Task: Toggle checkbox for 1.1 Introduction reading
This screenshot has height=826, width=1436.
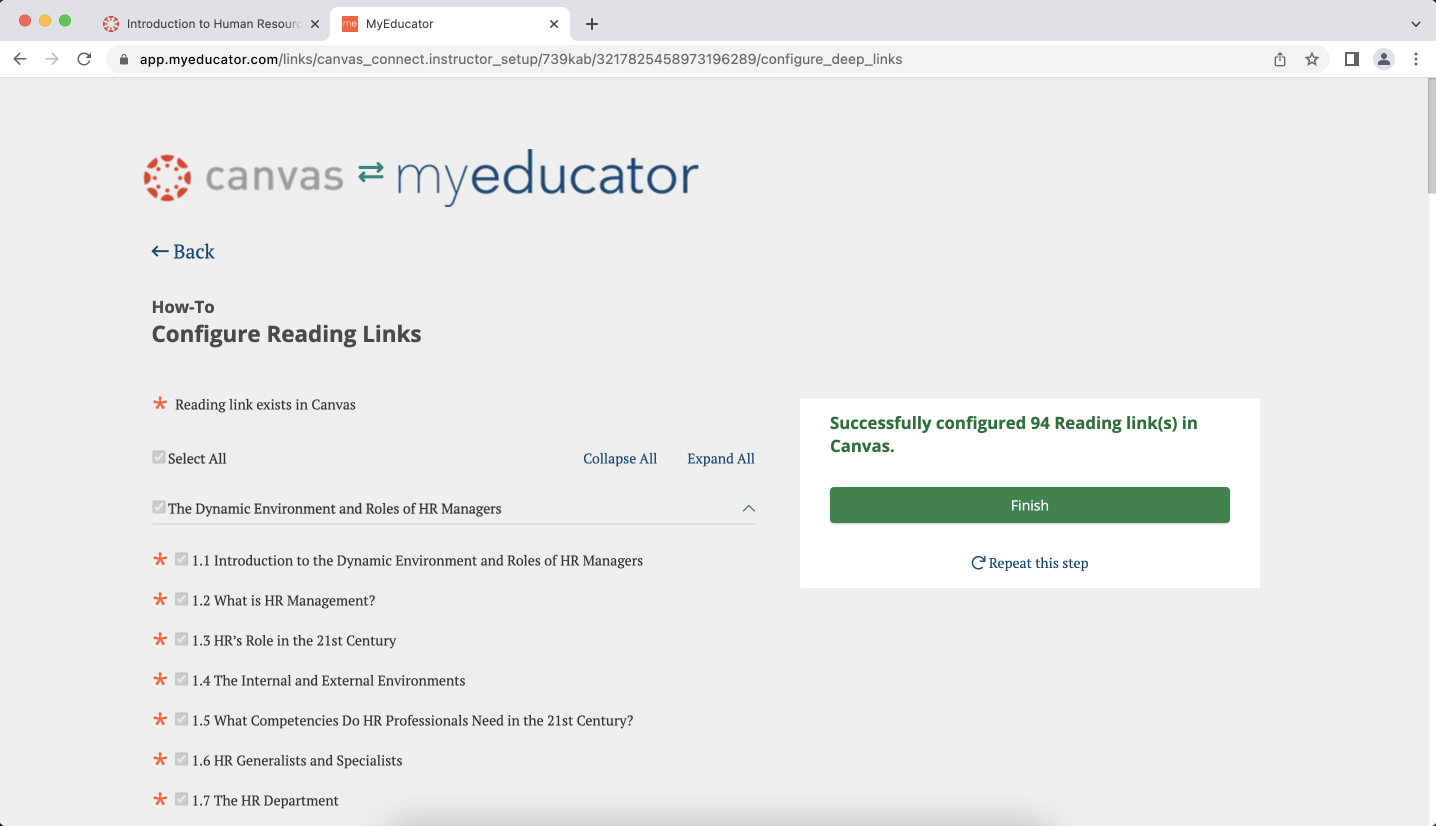Action: click(x=181, y=559)
